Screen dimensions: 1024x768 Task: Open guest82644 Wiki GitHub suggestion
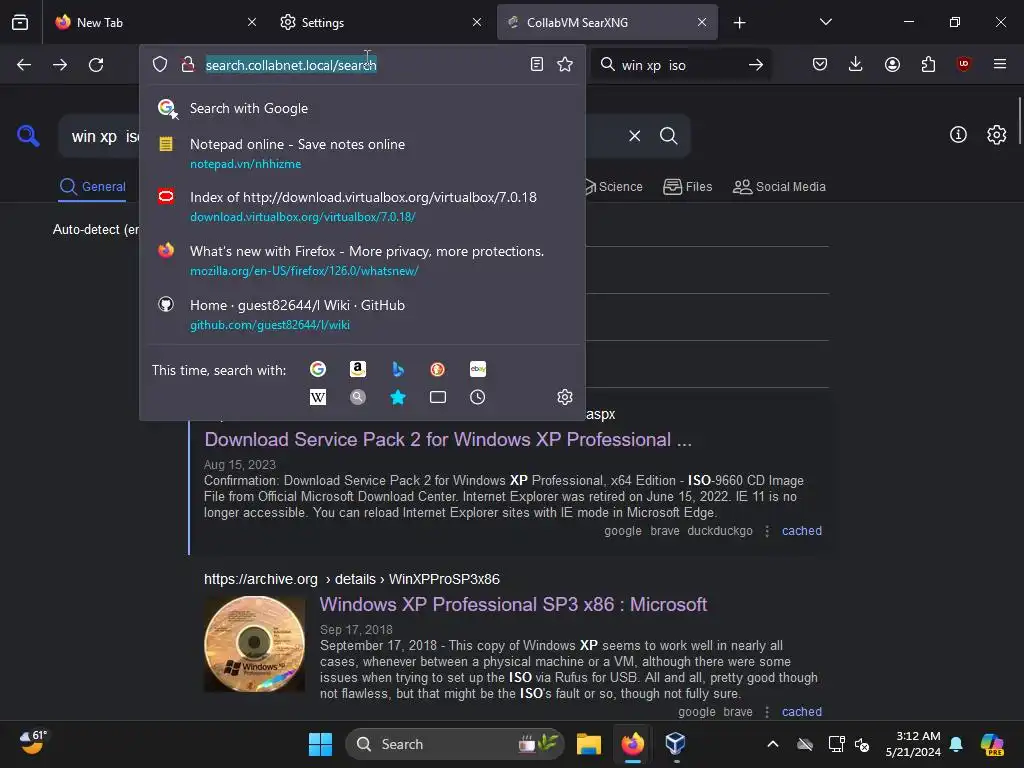point(362,315)
